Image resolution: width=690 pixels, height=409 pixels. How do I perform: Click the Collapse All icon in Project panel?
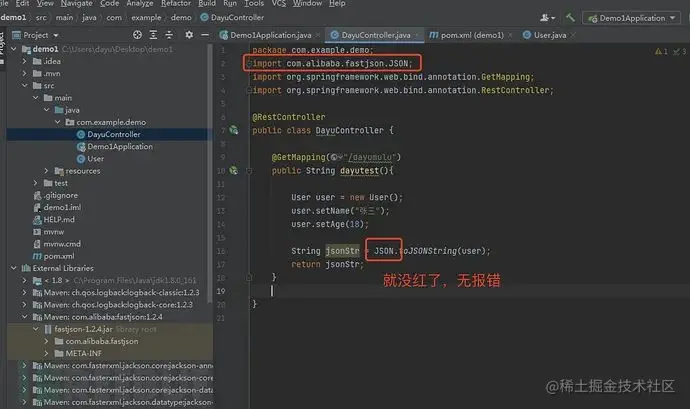click(x=169, y=35)
